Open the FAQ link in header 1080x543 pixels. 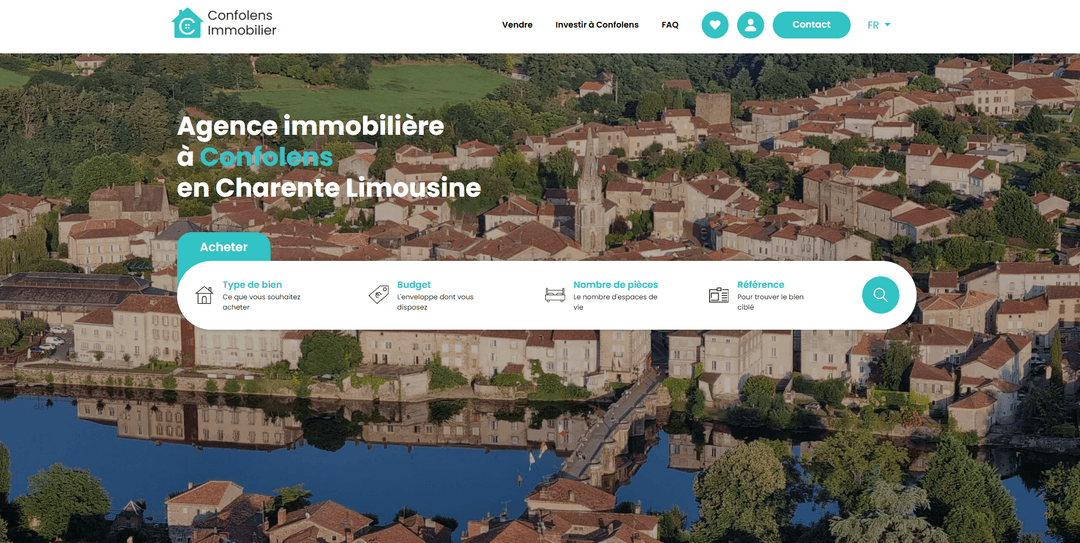tap(670, 25)
